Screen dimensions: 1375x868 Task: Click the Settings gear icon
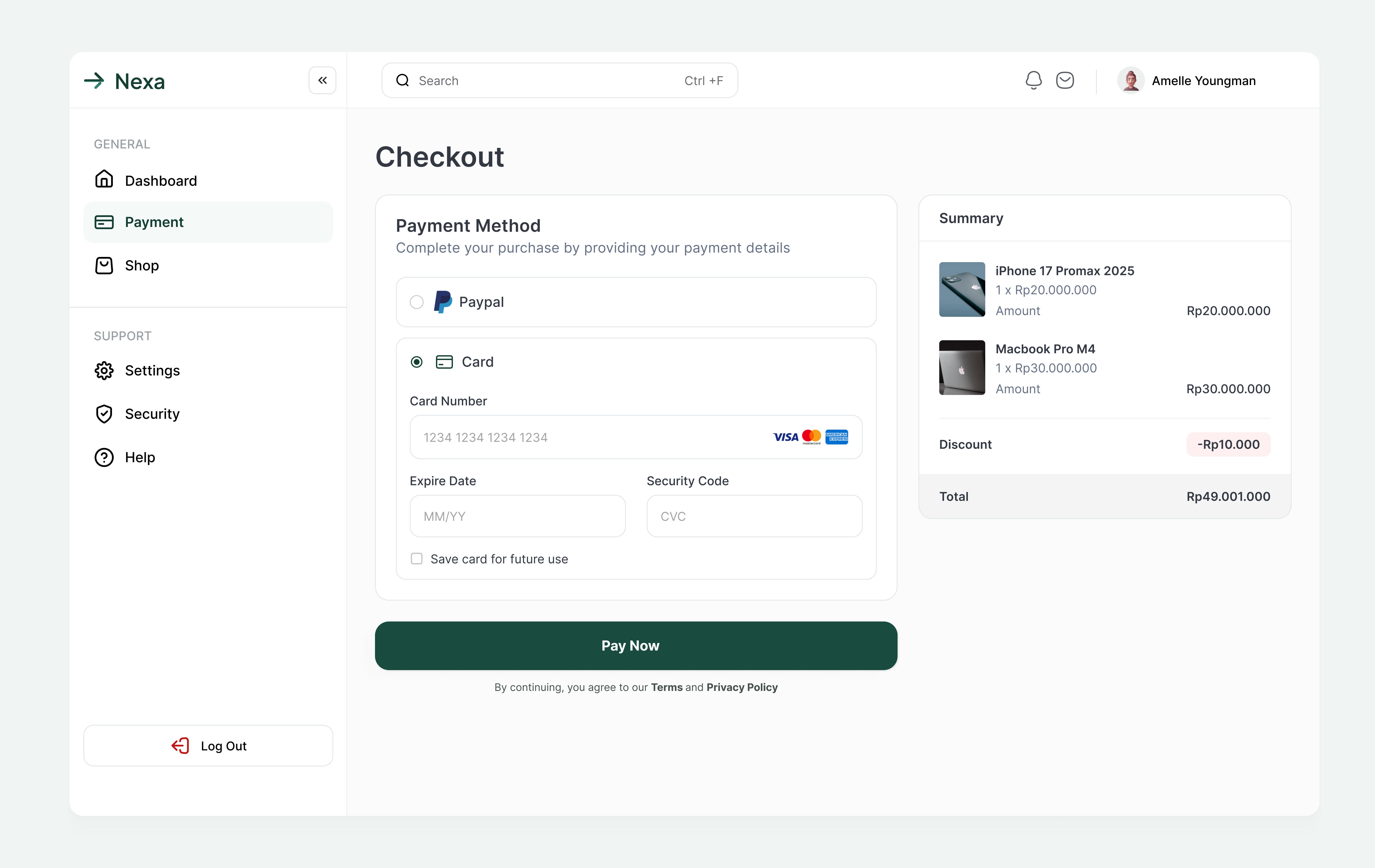pos(104,370)
